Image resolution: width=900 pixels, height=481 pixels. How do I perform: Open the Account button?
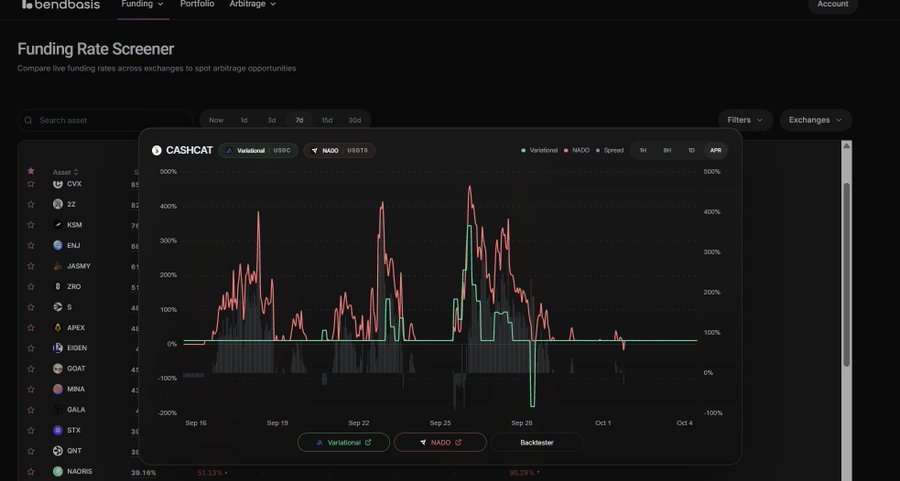click(x=833, y=5)
